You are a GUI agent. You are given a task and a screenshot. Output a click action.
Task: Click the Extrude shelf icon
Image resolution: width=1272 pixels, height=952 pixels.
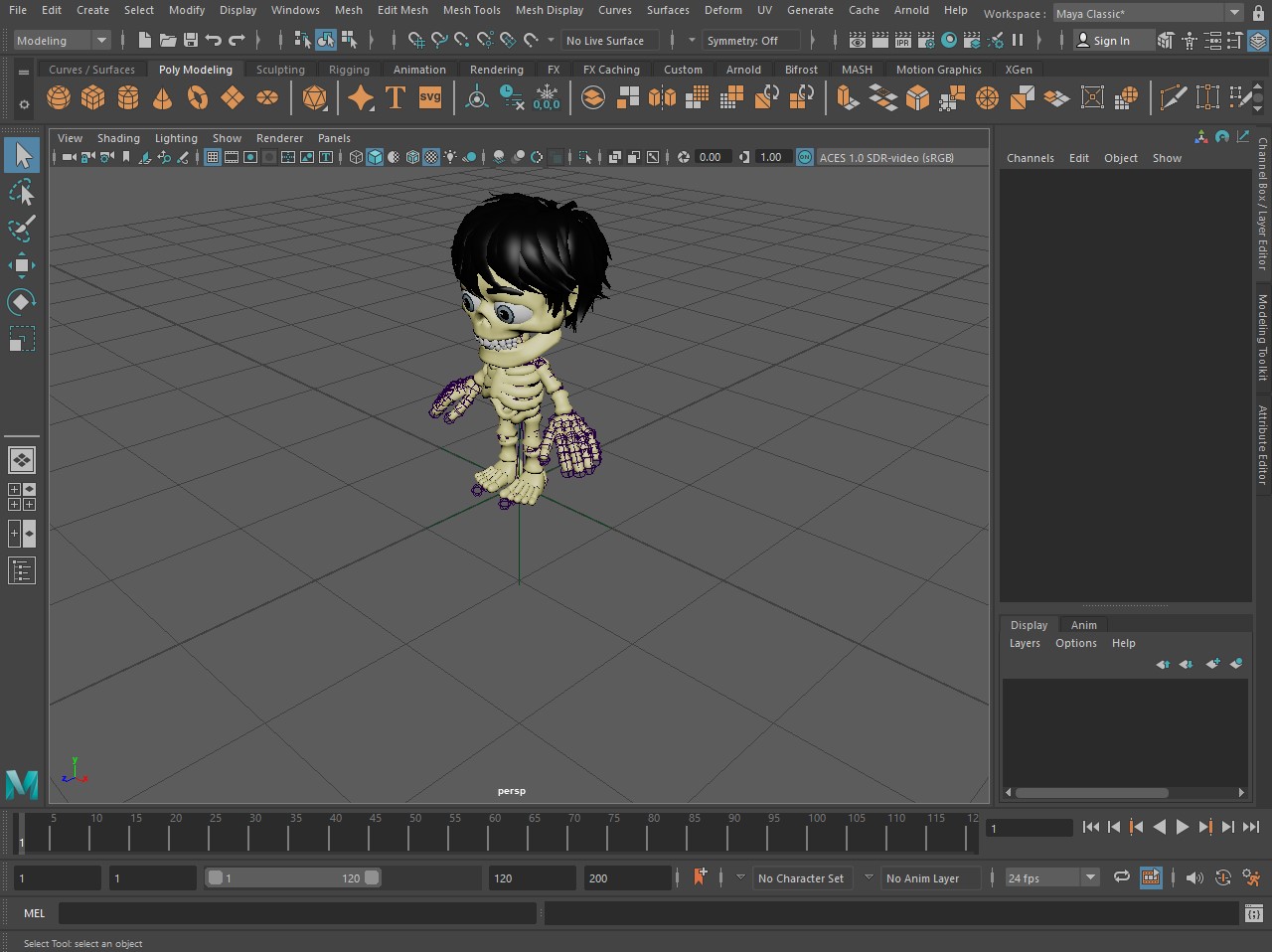(x=847, y=97)
